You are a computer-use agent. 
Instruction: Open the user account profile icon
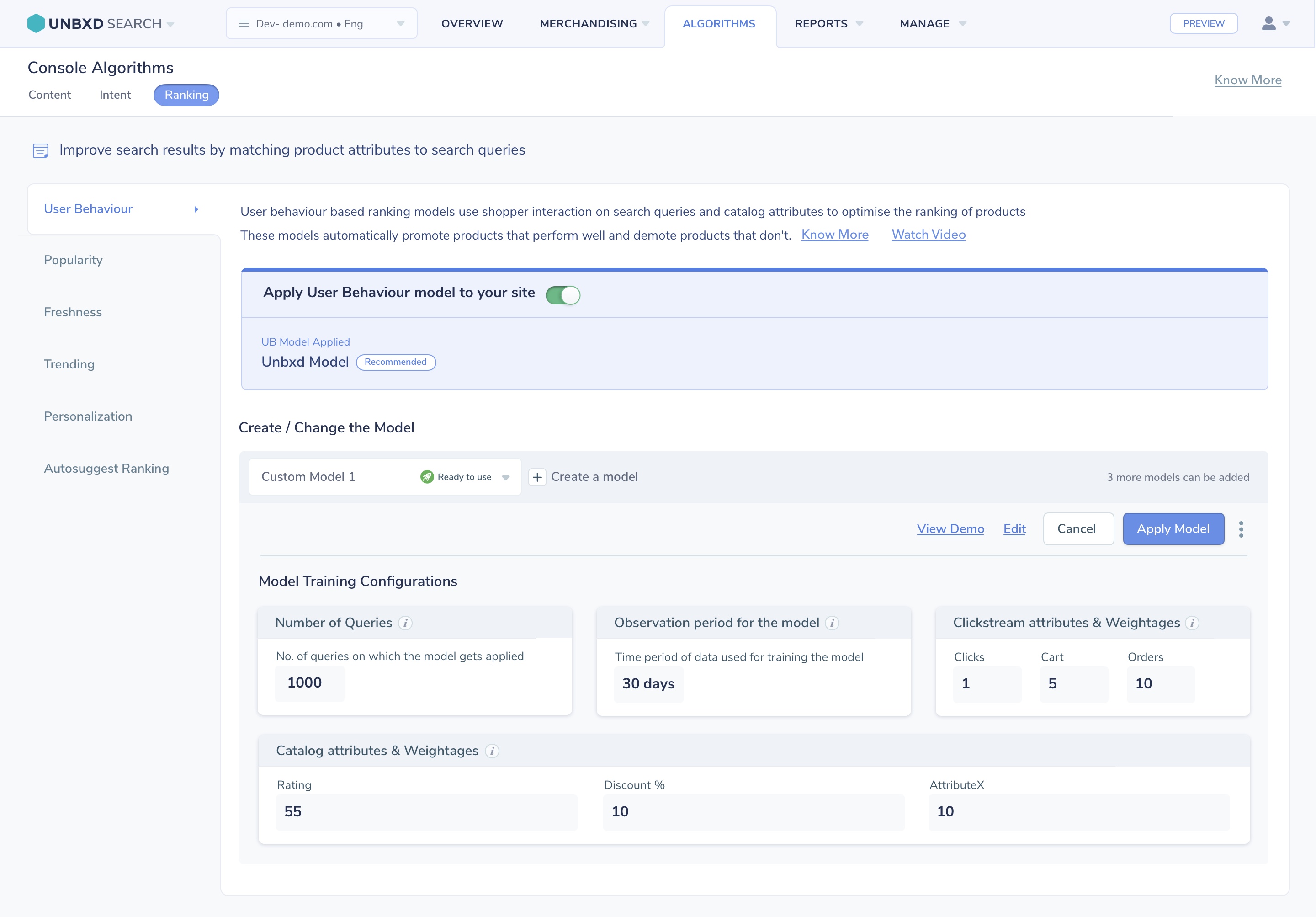[x=1268, y=23]
